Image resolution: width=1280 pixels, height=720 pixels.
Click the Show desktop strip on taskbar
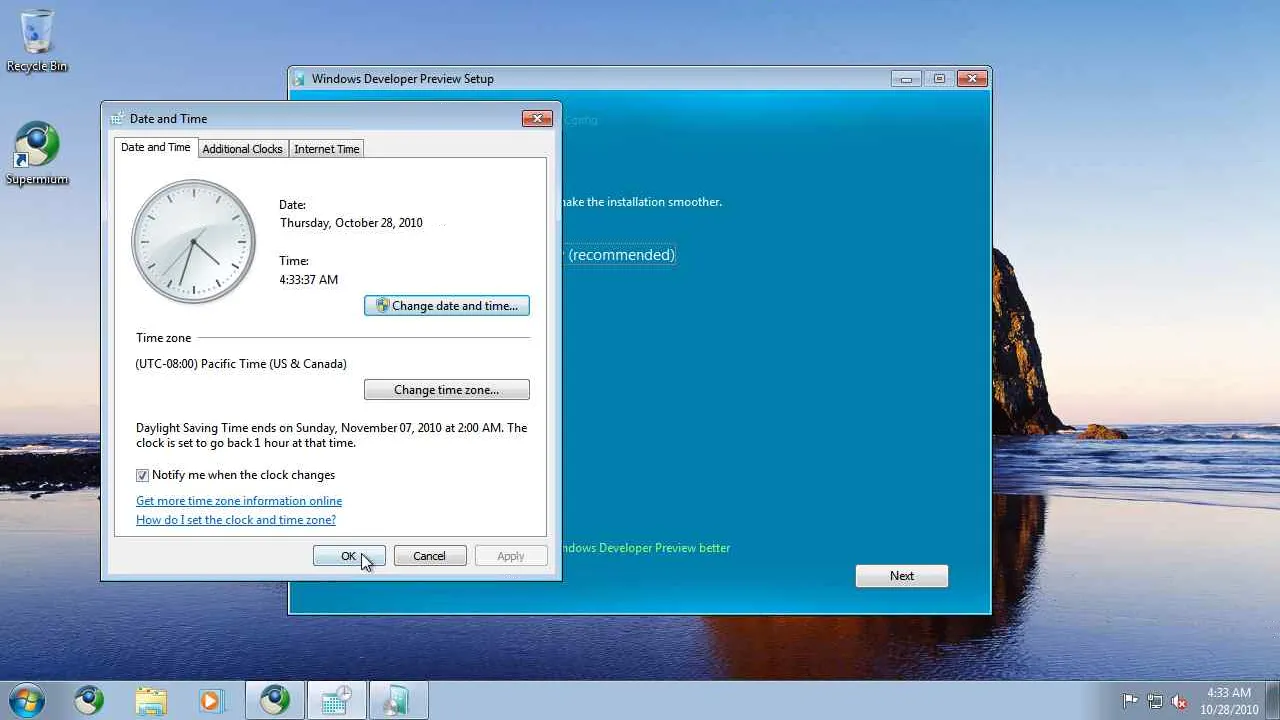(1272, 700)
